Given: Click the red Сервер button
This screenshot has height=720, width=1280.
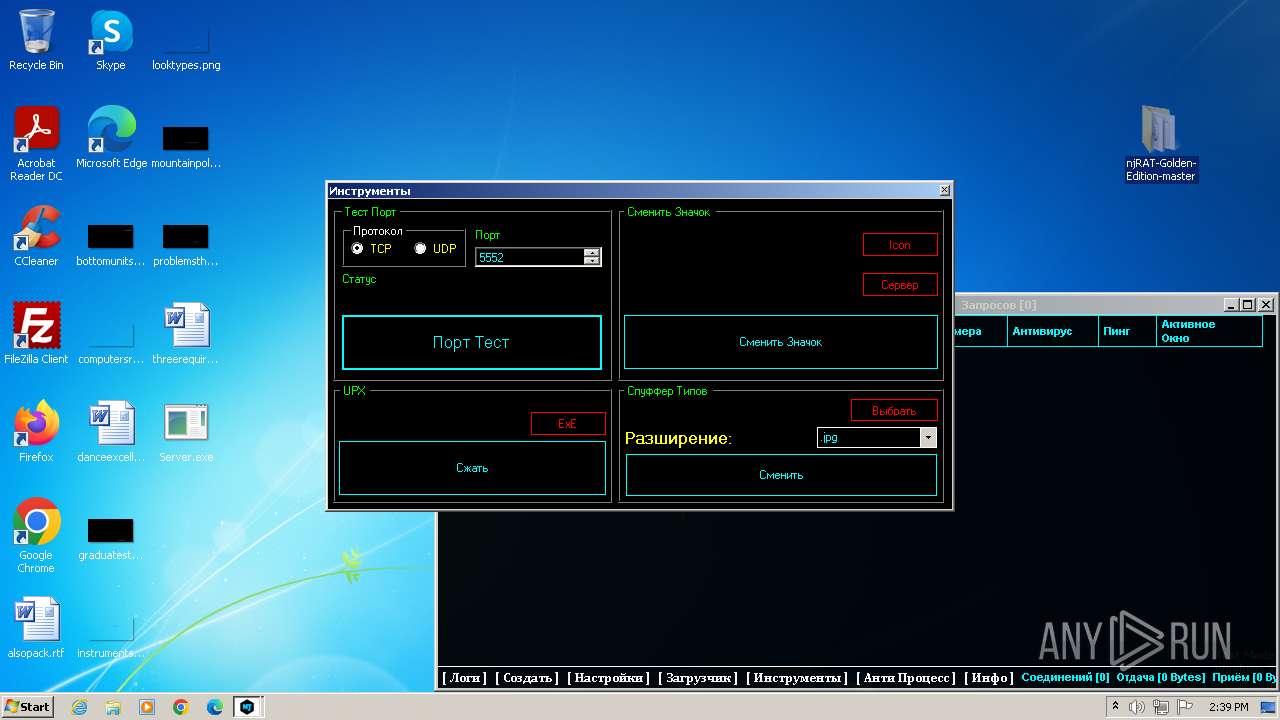Looking at the screenshot, I should point(900,284).
